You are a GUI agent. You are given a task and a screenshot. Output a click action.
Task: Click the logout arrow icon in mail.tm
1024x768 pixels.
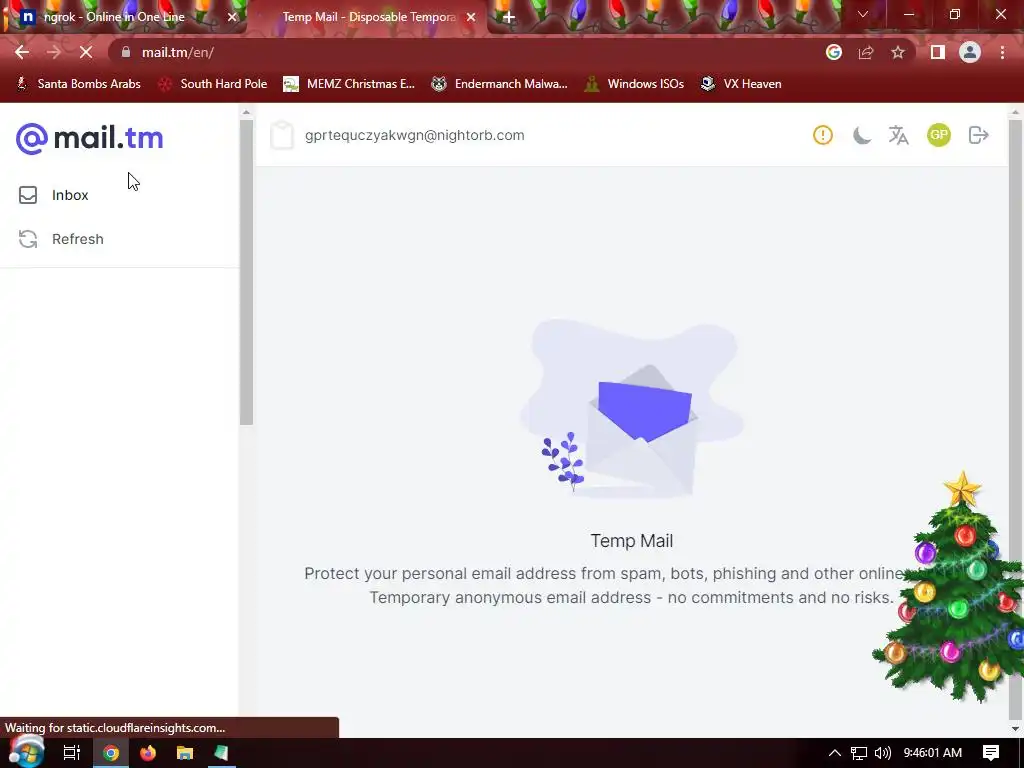(x=978, y=135)
